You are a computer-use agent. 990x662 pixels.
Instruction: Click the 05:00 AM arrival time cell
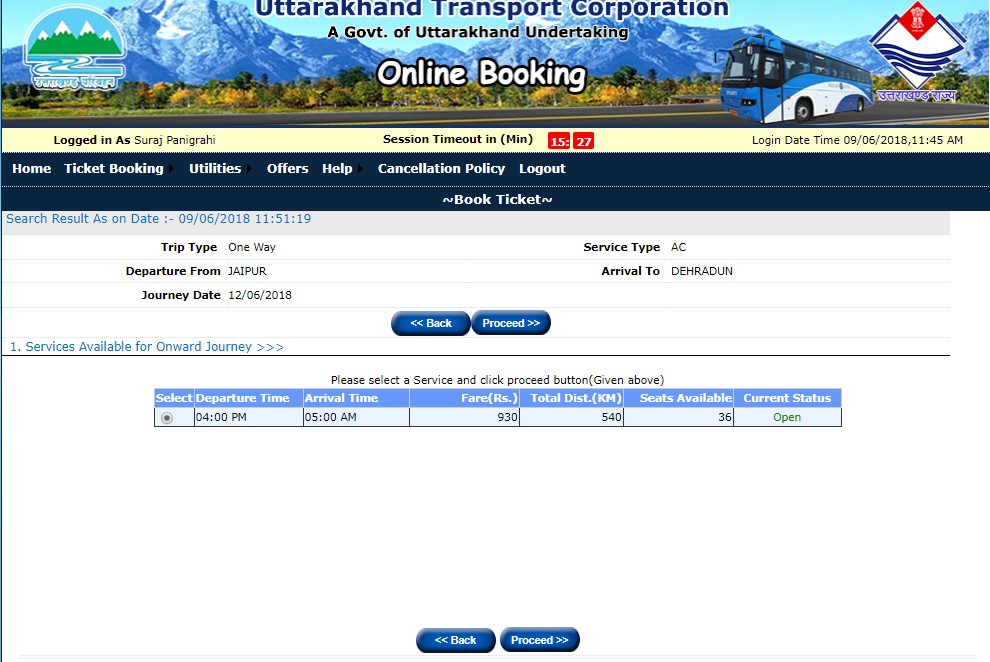point(356,417)
